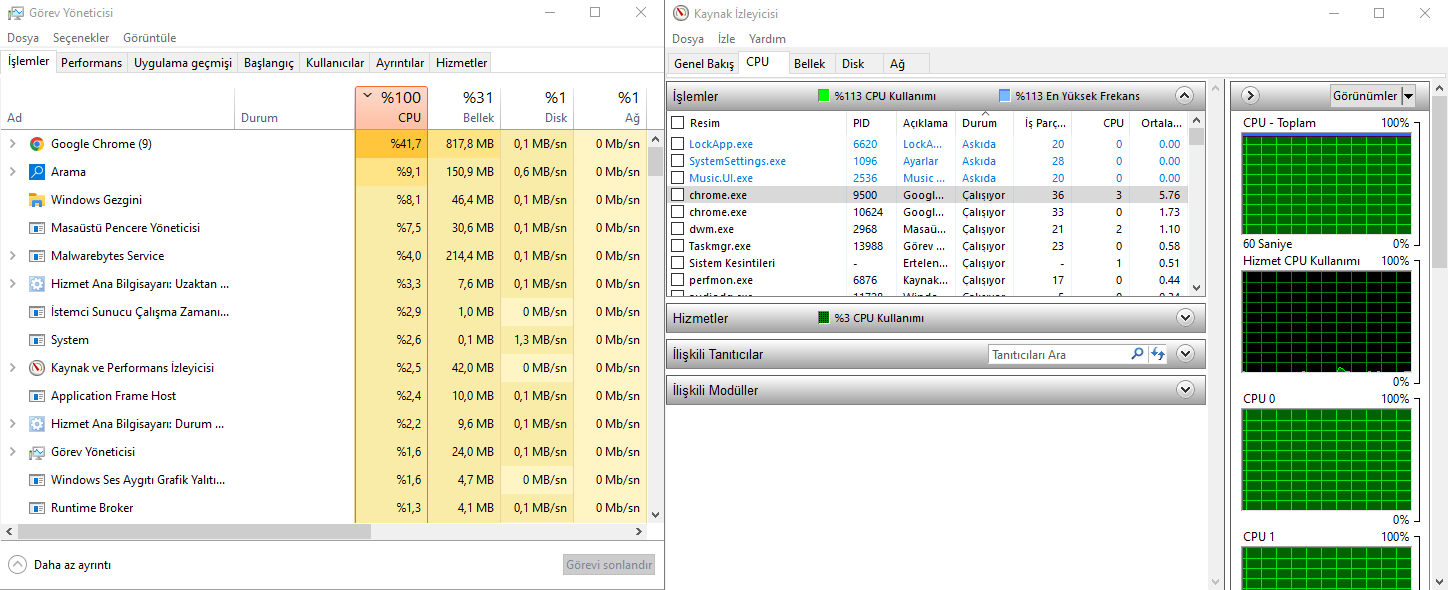
Task: Click the Kaynak ve Performans İzleyicisi process icon
Action: 37,368
